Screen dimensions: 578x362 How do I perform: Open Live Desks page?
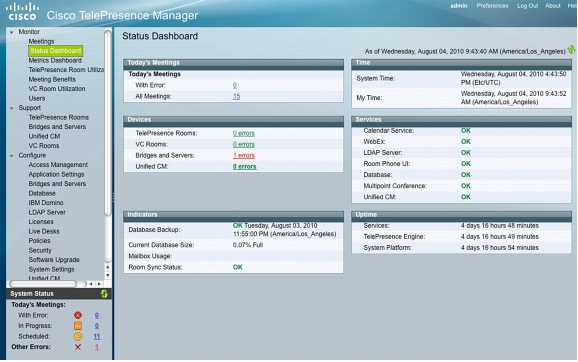[x=44, y=232]
